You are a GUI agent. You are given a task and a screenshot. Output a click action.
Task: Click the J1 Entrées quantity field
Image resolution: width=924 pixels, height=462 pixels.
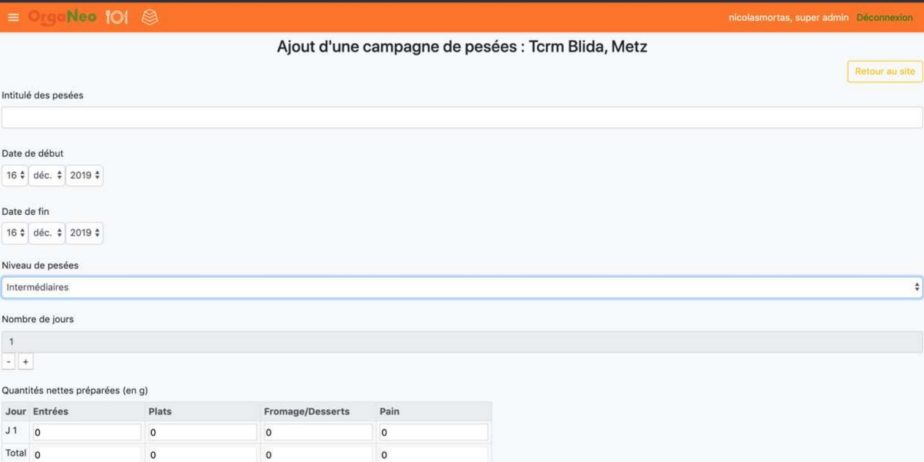pyautogui.click(x=87, y=433)
